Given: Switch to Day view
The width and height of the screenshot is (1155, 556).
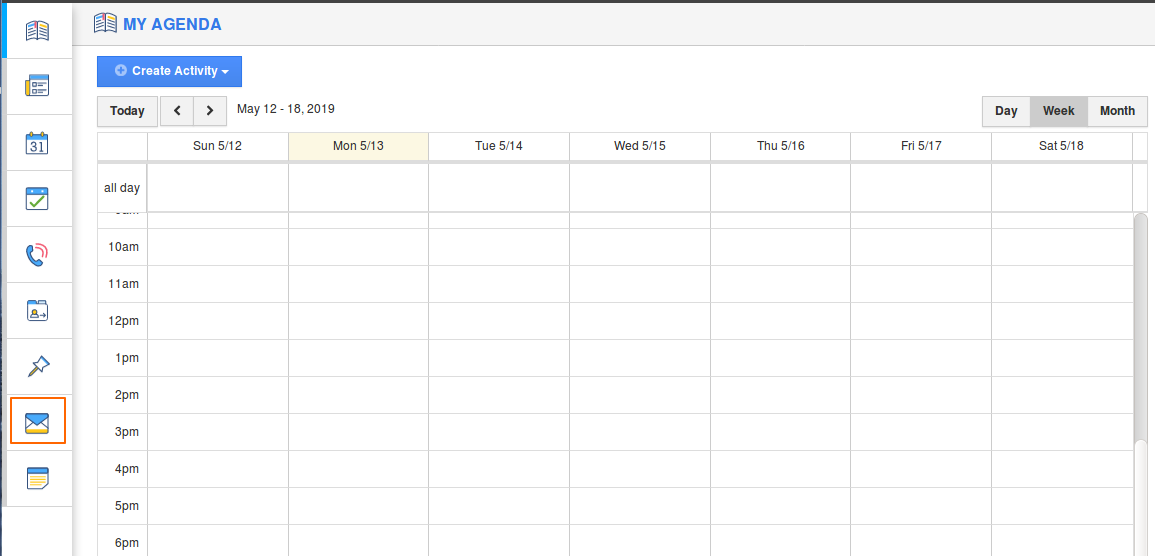Looking at the screenshot, I should pos(1006,111).
